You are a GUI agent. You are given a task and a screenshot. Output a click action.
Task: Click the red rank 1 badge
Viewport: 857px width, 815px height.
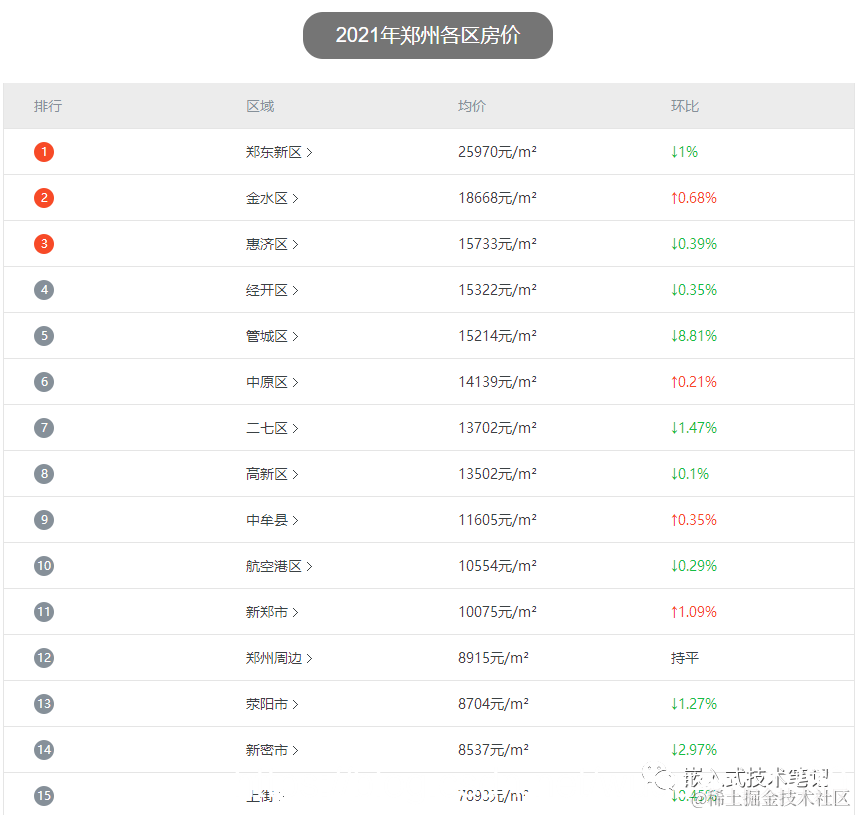click(x=44, y=152)
